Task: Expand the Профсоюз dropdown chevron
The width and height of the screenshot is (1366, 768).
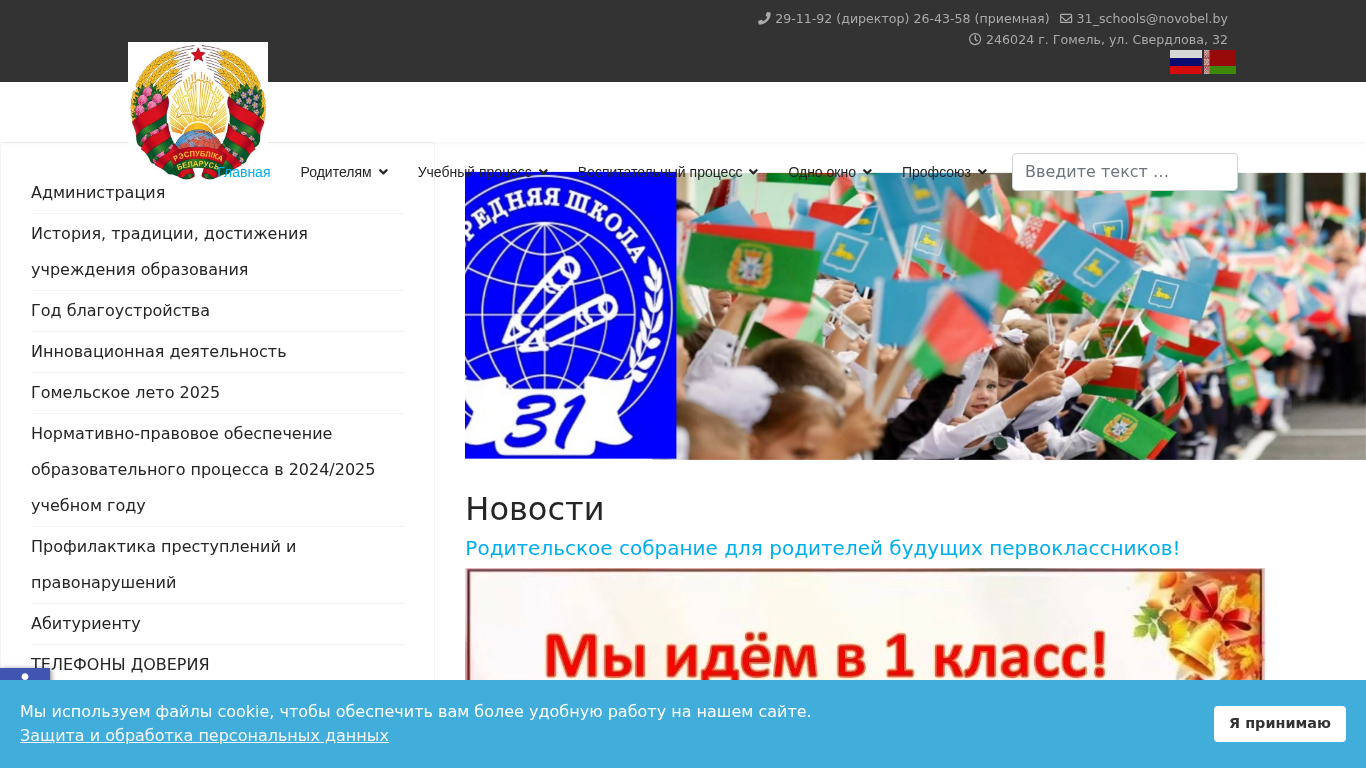Action: [x=982, y=172]
